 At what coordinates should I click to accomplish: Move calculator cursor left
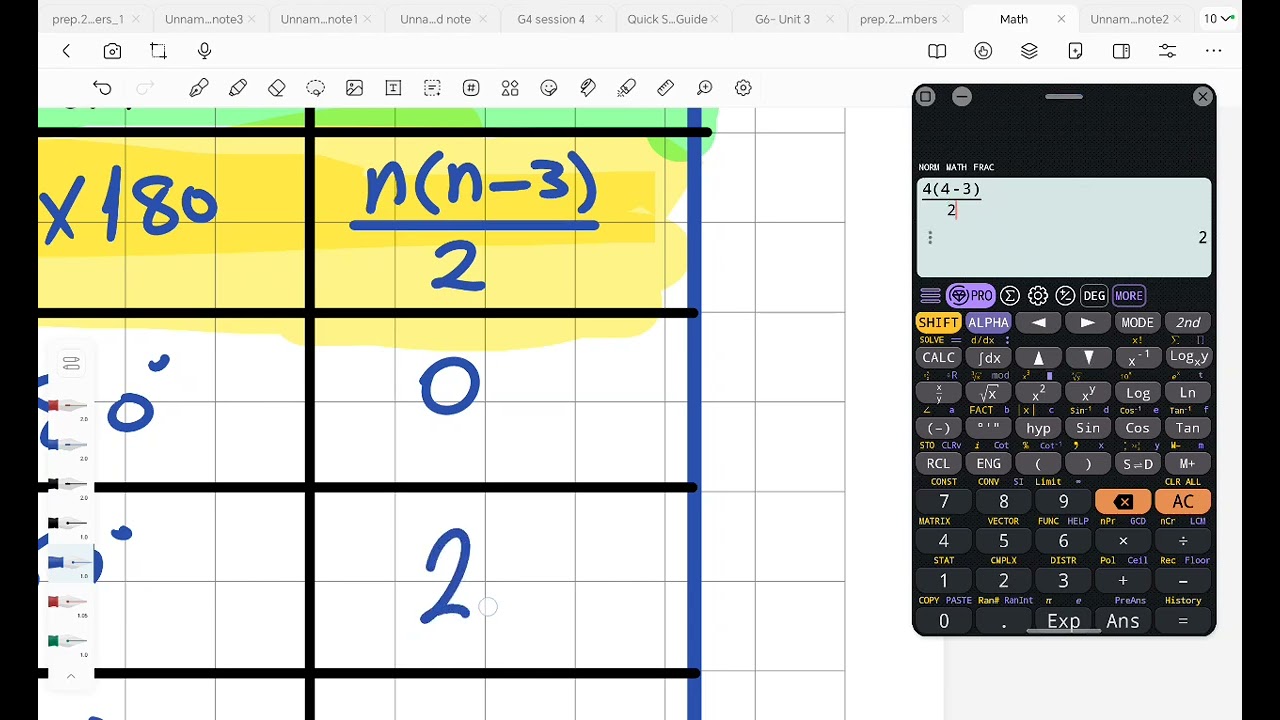[x=1038, y=323]
